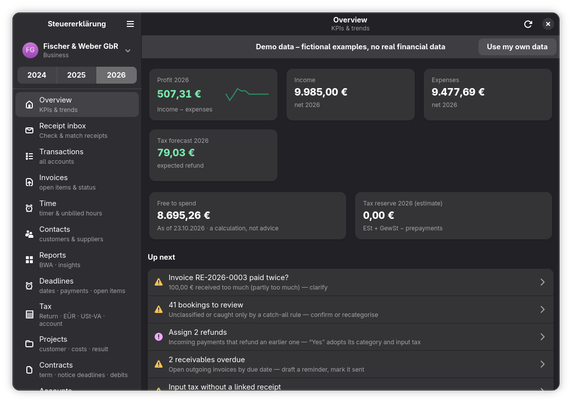
Task: Click warning icon on 41 bookings row
Action: tap(159, 309)
